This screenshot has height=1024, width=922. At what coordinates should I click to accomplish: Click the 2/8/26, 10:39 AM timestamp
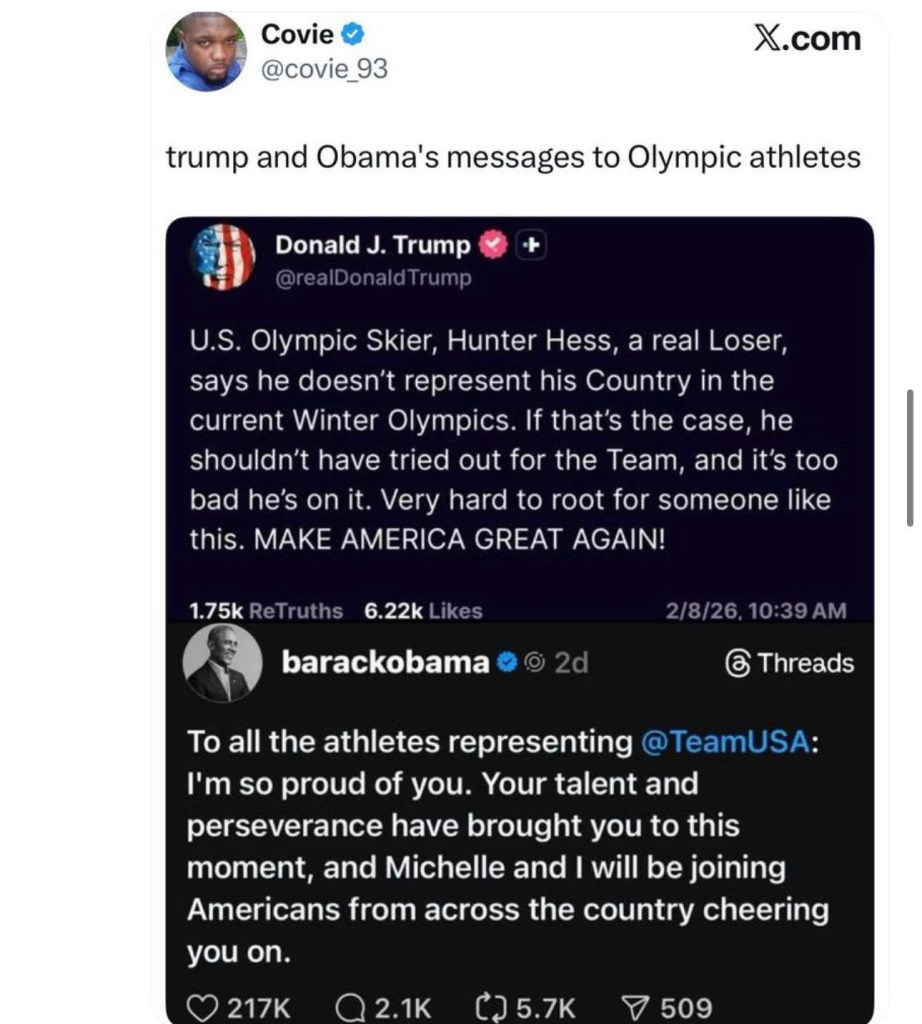pos(756,610)
